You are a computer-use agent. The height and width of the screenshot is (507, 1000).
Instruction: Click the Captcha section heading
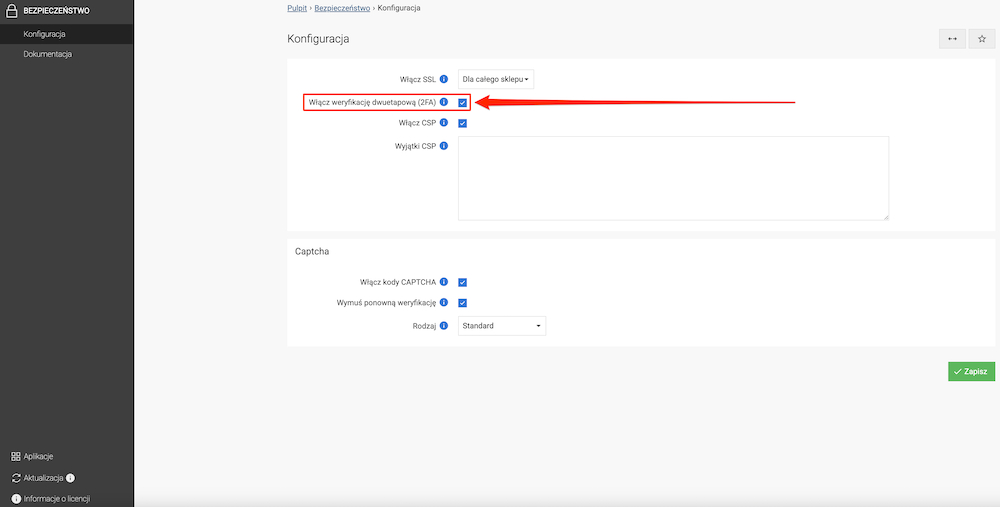[x=312, y=251]
